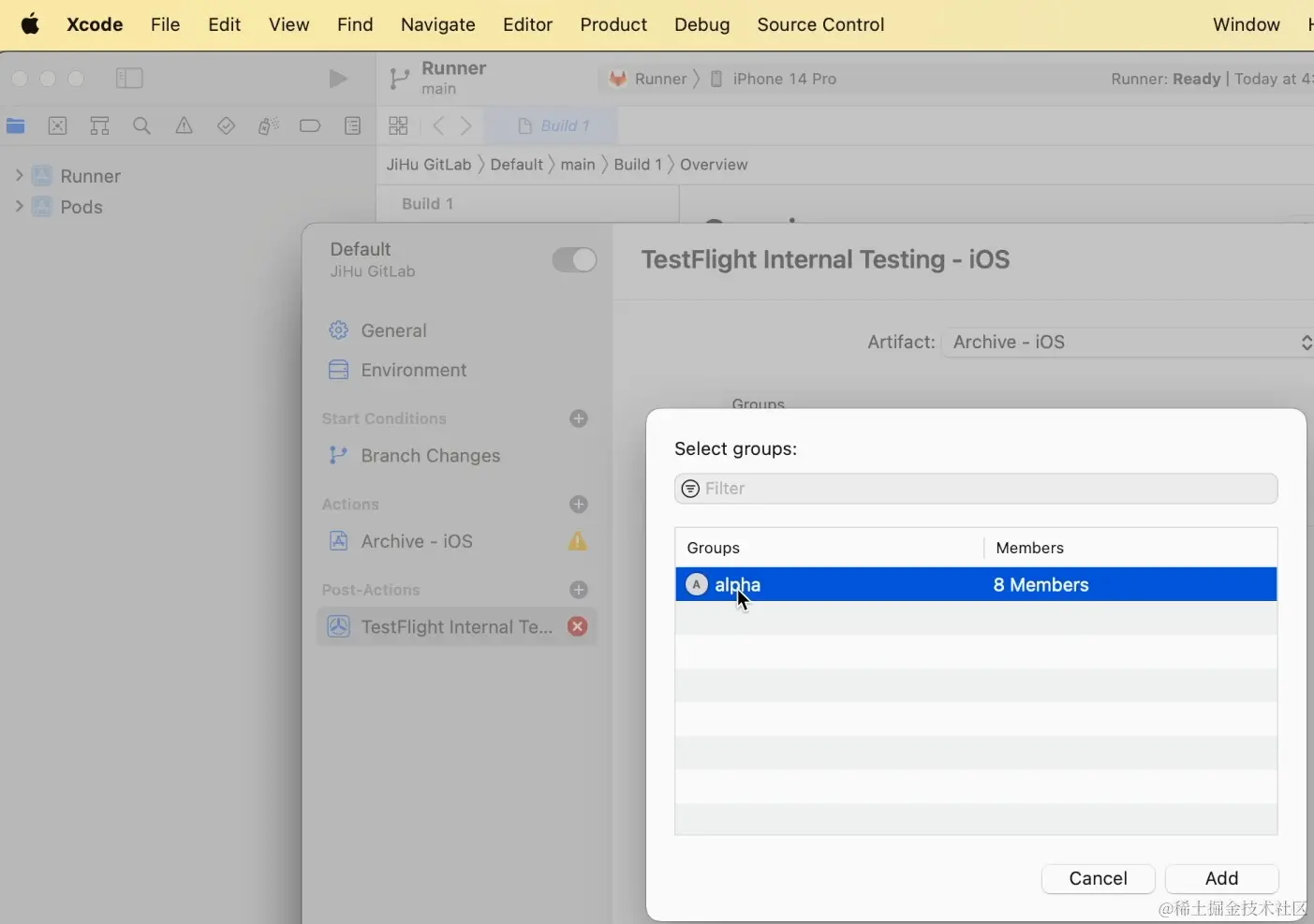1314x924 pixels.
Task: Click the TestFlight post-action red error icon
Action: tap(578, 626)
